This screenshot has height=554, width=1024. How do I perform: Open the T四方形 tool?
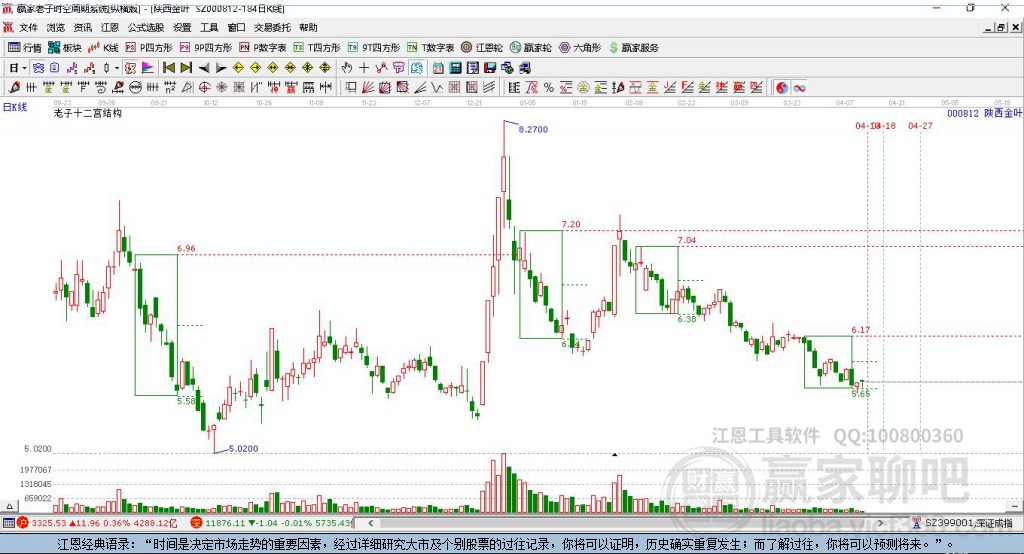click(317, 48)
